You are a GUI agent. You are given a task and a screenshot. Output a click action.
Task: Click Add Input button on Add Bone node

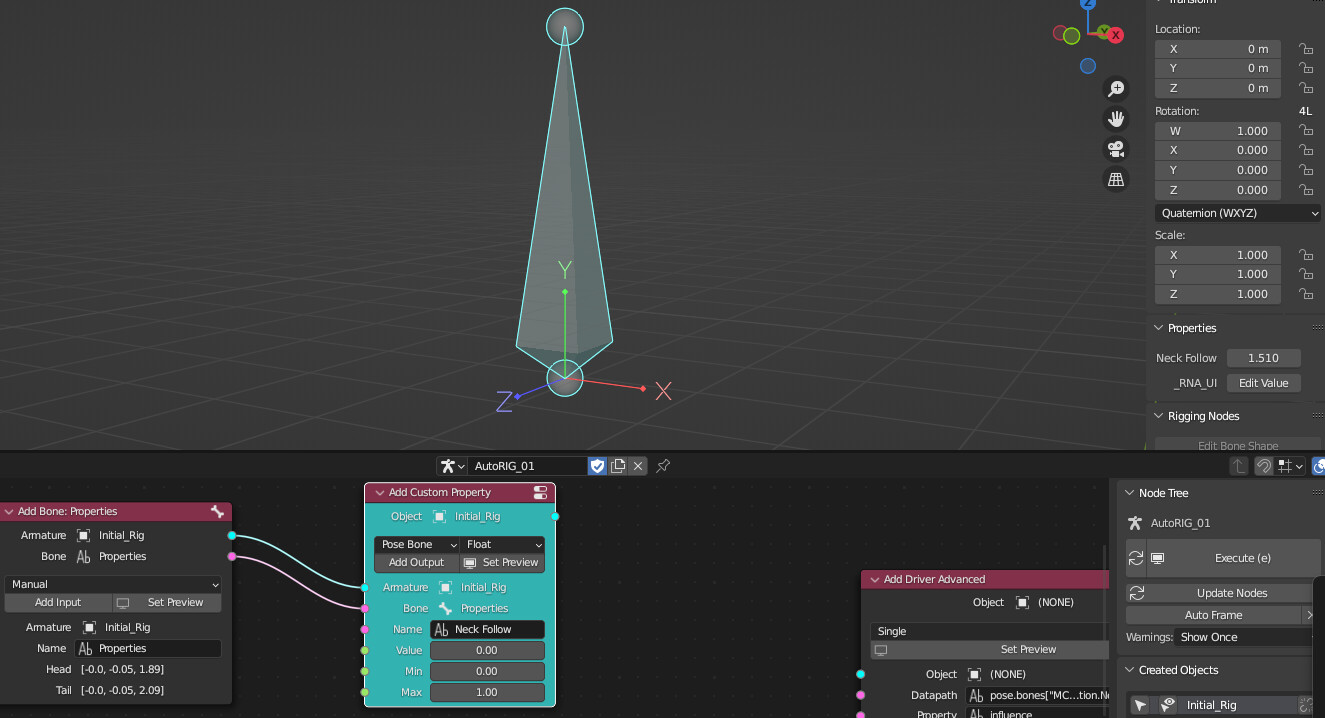(58, 602)
